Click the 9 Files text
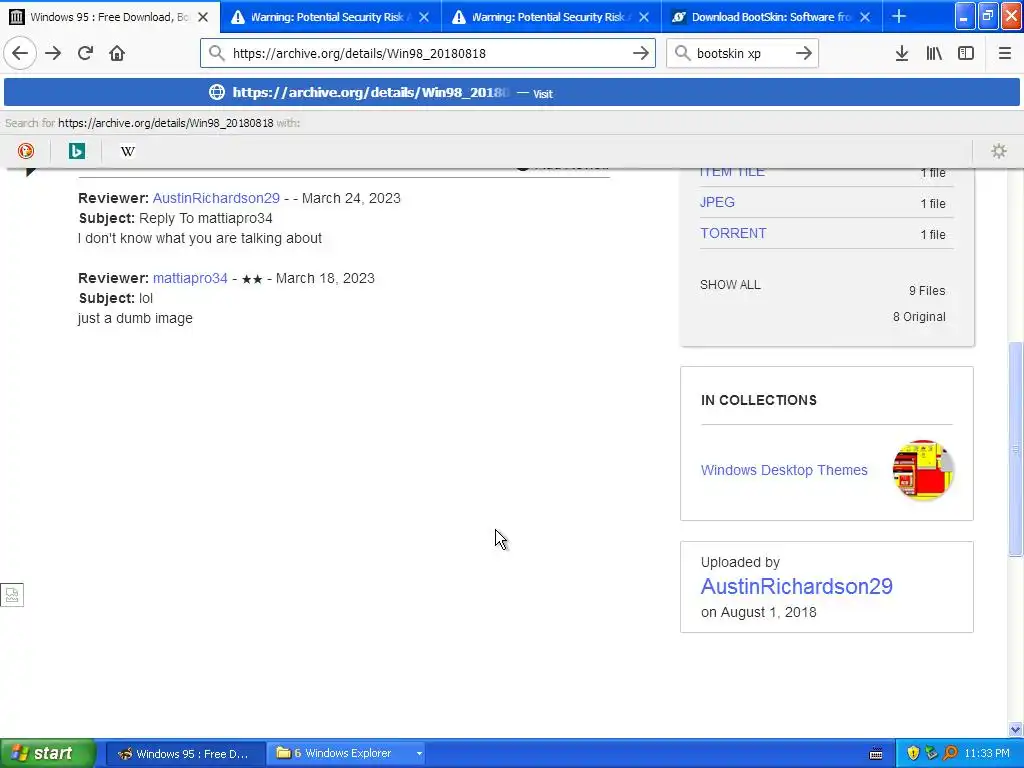 (927, 291)
